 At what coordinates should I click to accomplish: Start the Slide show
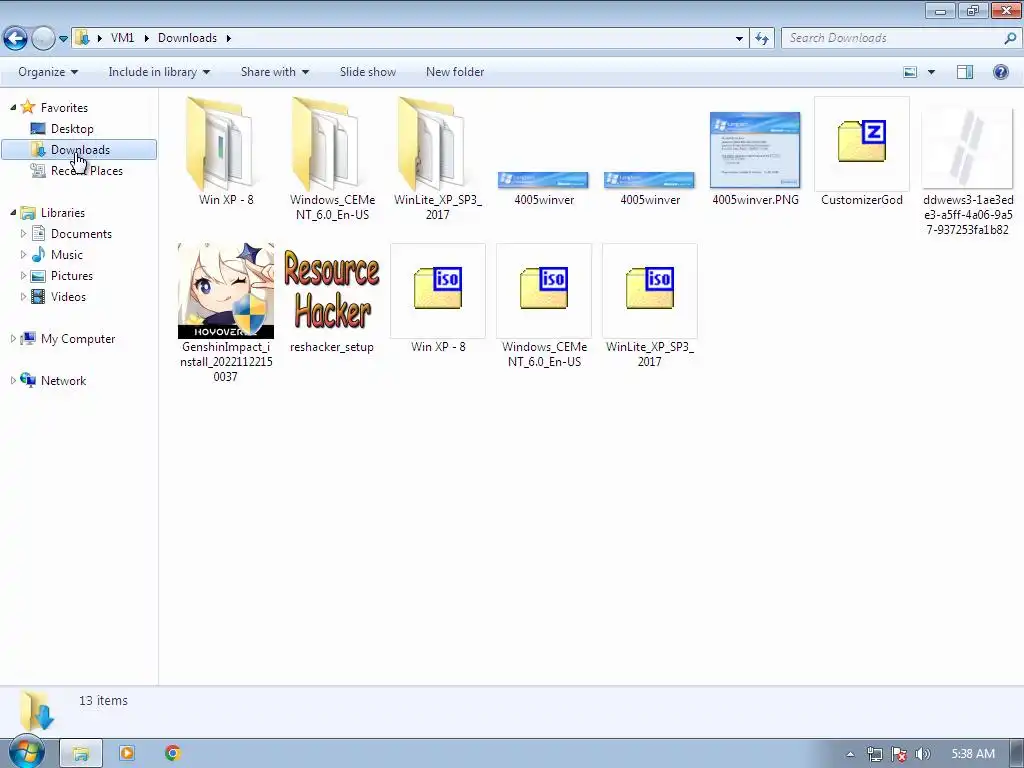click(368, 72)
